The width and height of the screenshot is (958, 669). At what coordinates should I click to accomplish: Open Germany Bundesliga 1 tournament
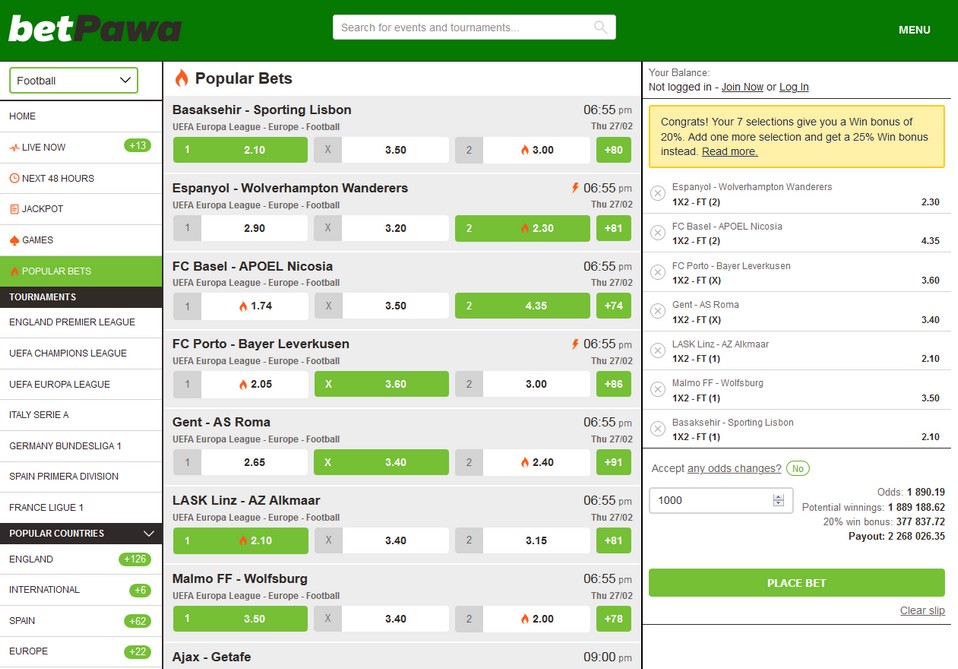click(x=81, y=446)
